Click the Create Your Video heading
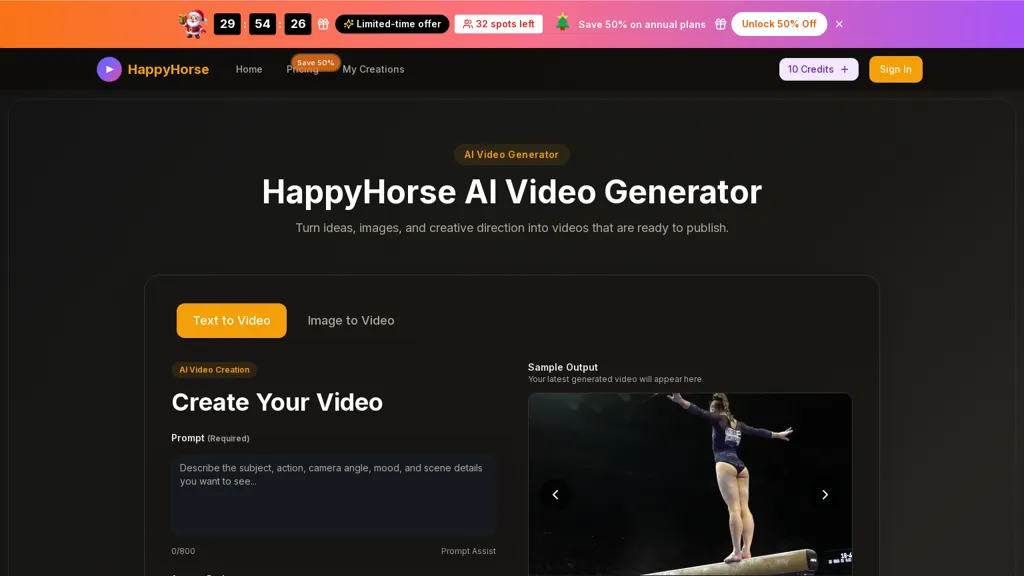Viewport: 1024px width, 576px height. pos(277,402)
